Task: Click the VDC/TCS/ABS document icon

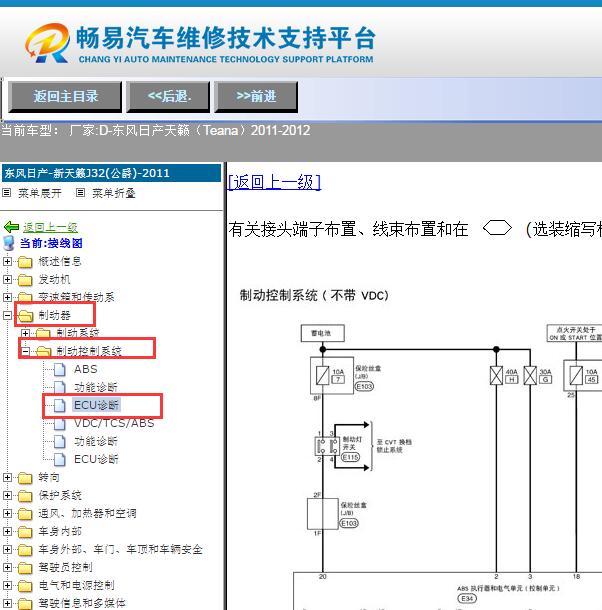Action: [x=60, y=423]
